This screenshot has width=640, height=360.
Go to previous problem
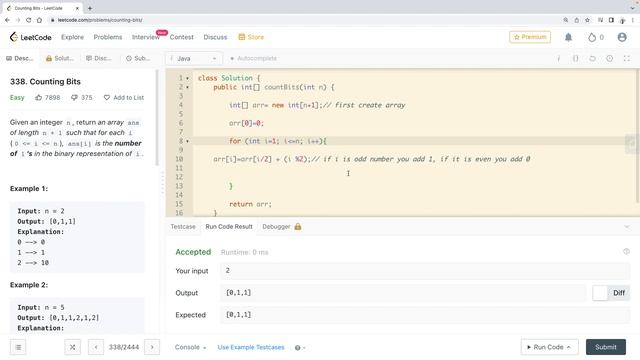[96, 347]
